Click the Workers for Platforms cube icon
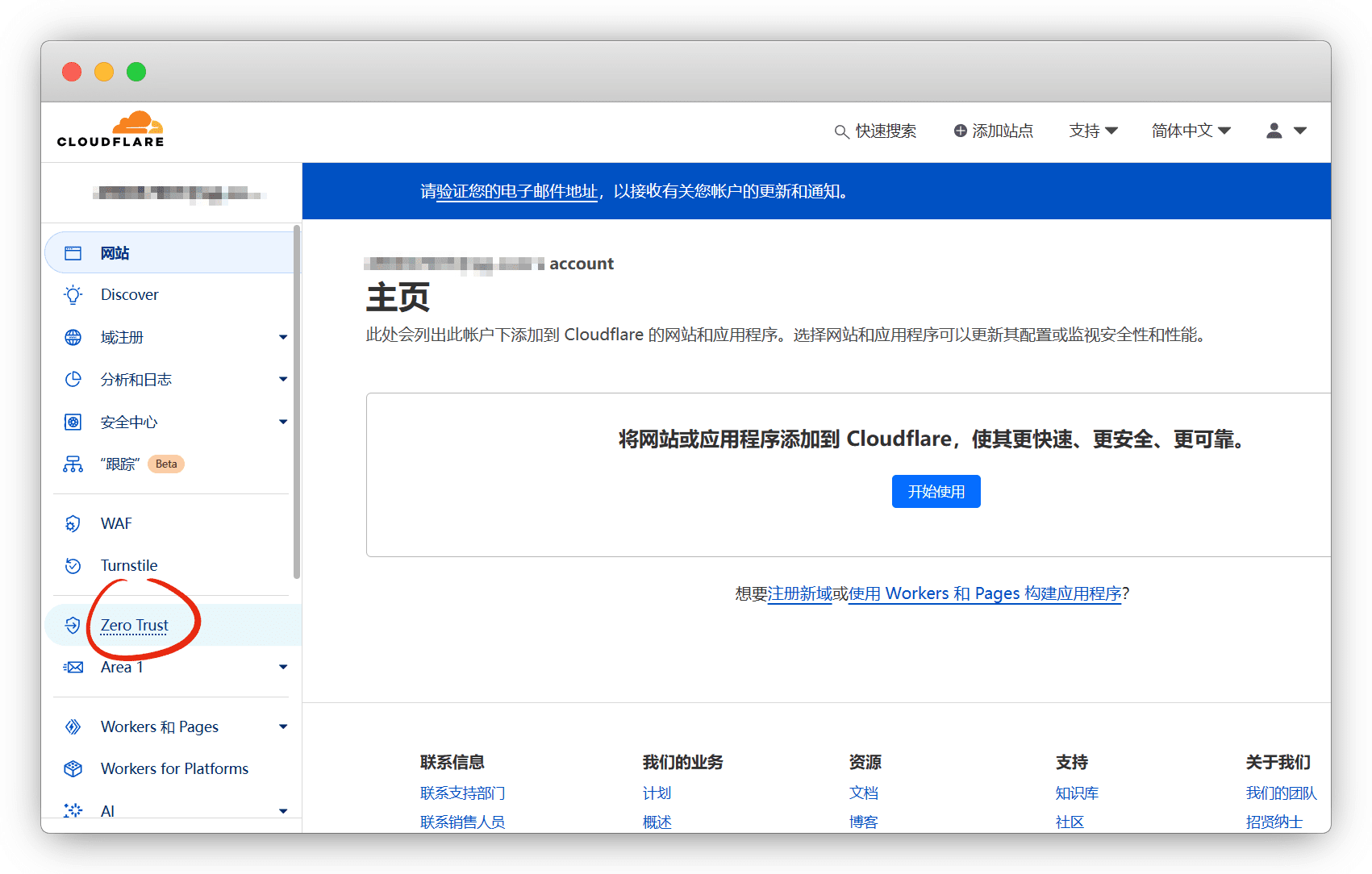The image size is (1372, 874). (73, 768)
